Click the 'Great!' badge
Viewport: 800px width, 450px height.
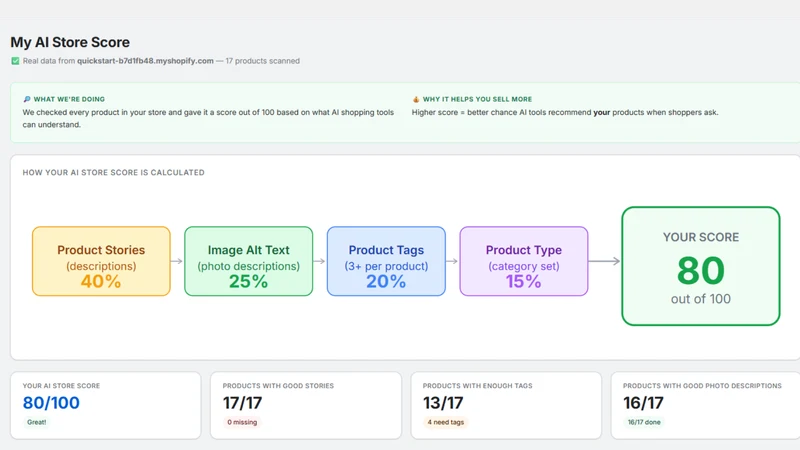point(37,422)
